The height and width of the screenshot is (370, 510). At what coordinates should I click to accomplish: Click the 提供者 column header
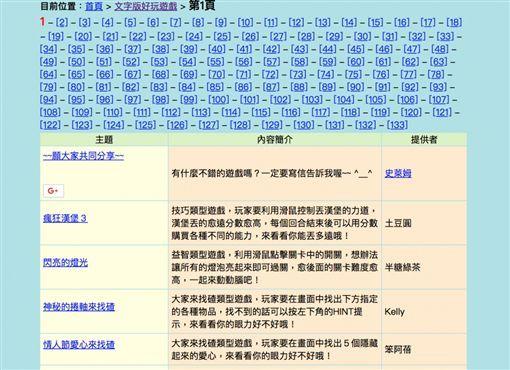(424, 140)
